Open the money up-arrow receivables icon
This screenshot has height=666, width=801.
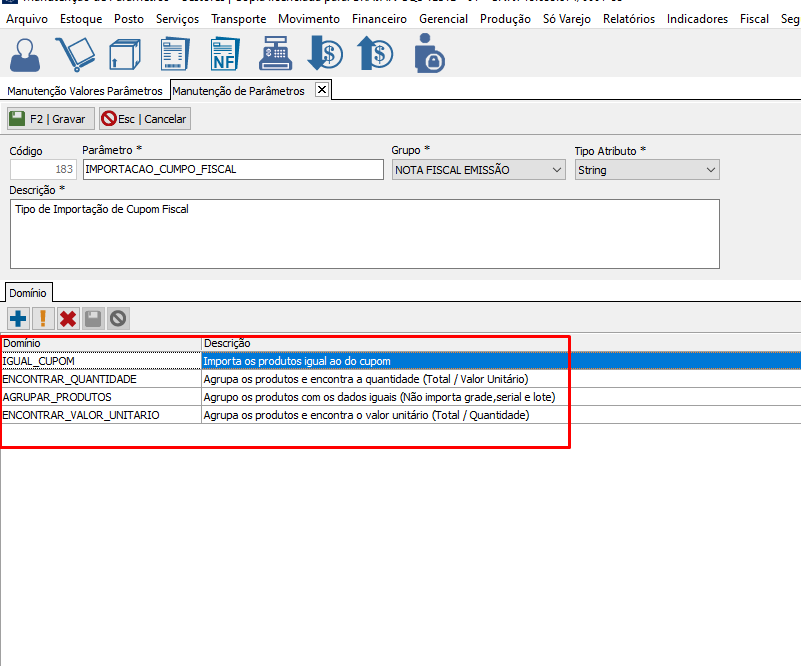click(x=375, y=54)
